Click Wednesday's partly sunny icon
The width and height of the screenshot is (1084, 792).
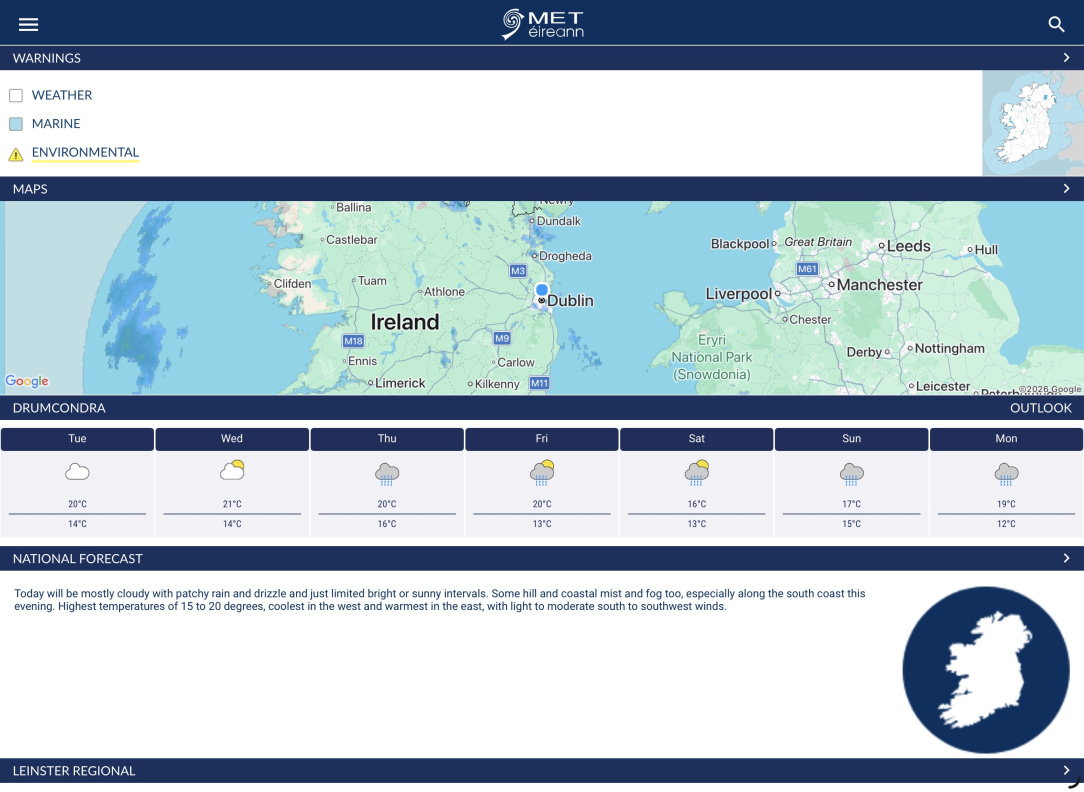coord(232,471)
